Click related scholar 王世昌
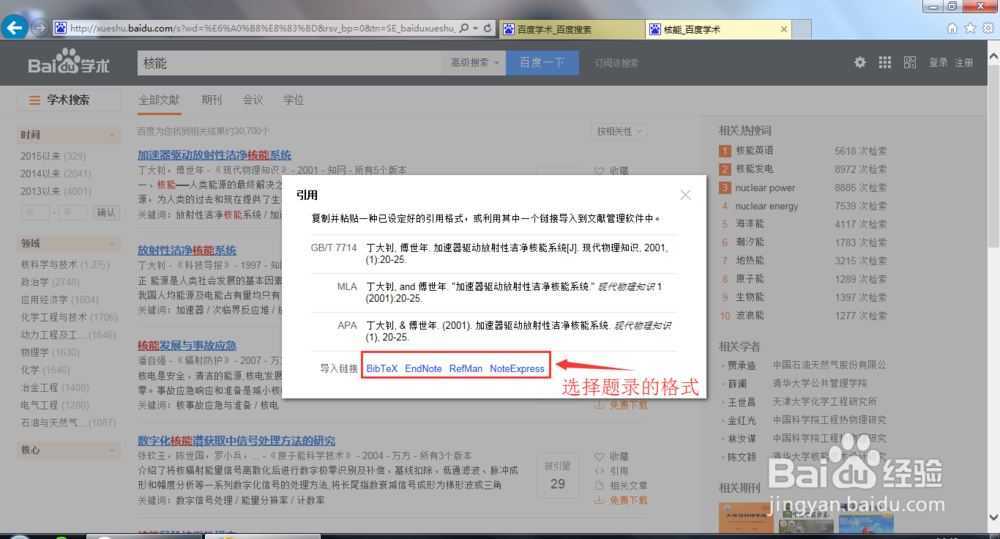 [742, 402]
